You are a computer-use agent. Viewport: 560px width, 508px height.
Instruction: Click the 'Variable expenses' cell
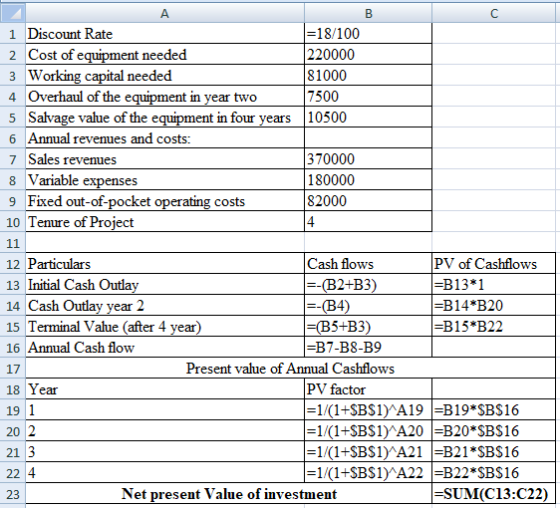point(165,180)
